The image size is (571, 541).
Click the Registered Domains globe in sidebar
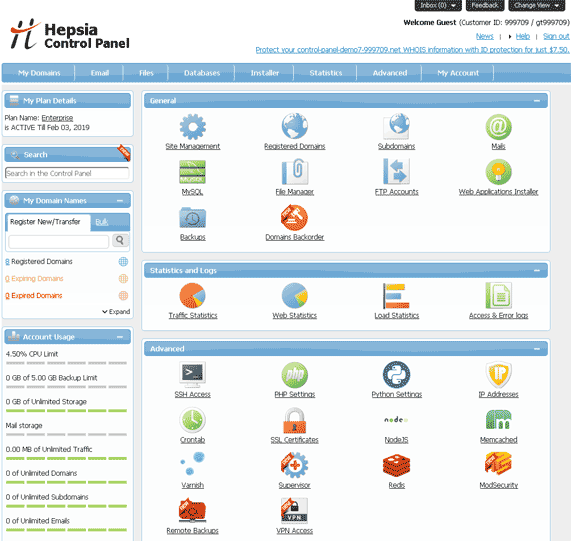click(123, 261)
